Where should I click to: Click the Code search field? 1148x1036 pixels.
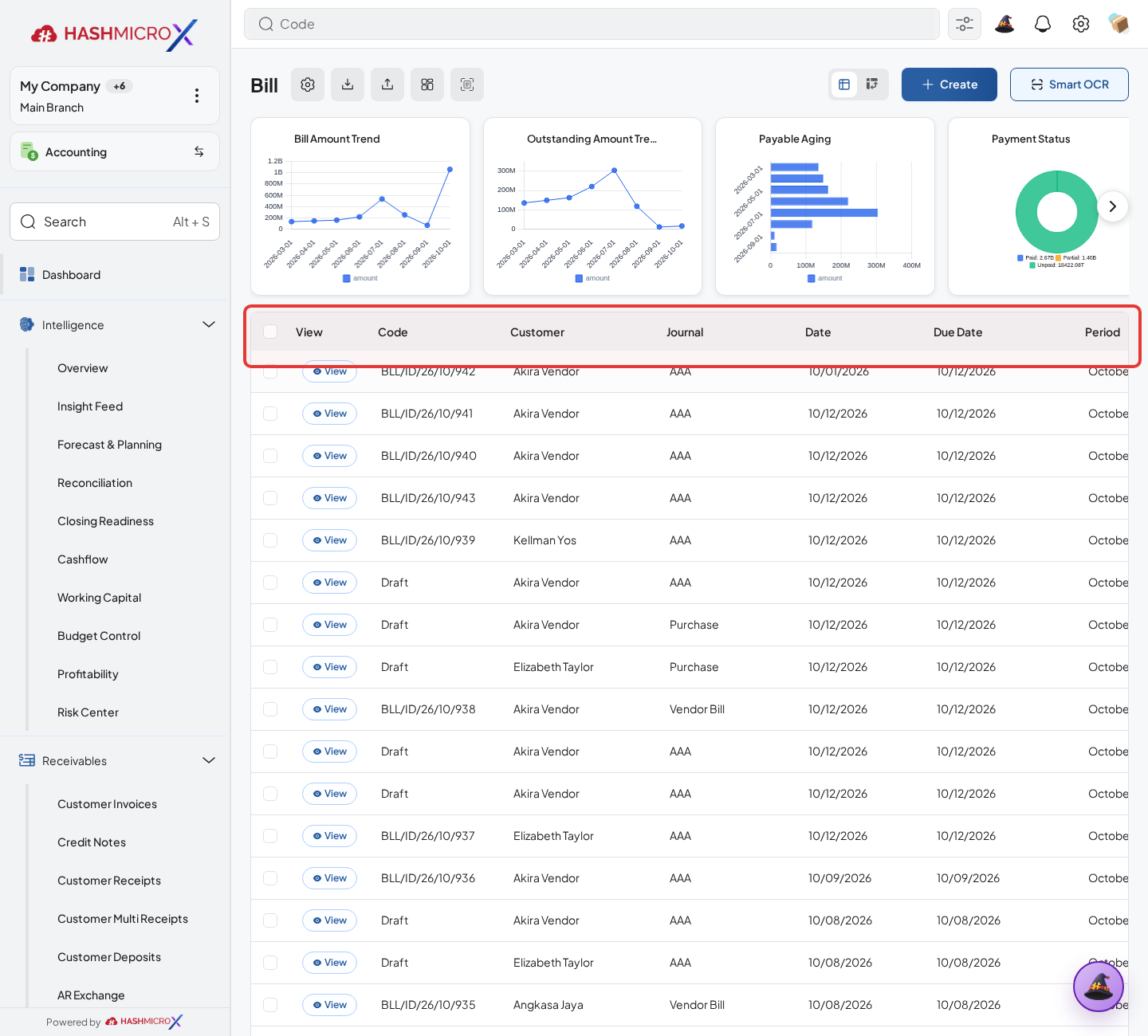(x=592, y=24)
